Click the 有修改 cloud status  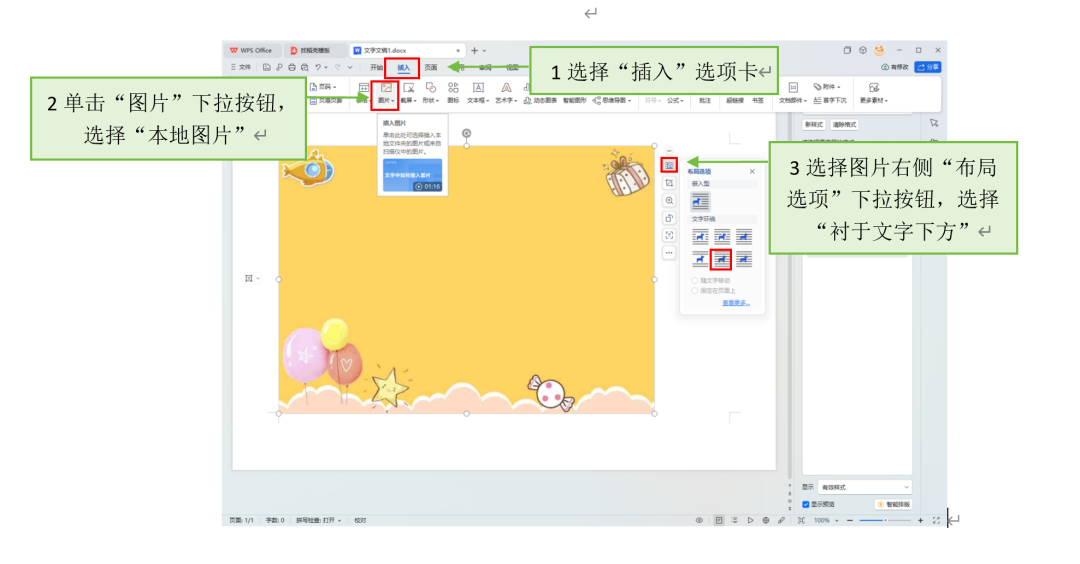pyautogui.click(x=895, y=67)
